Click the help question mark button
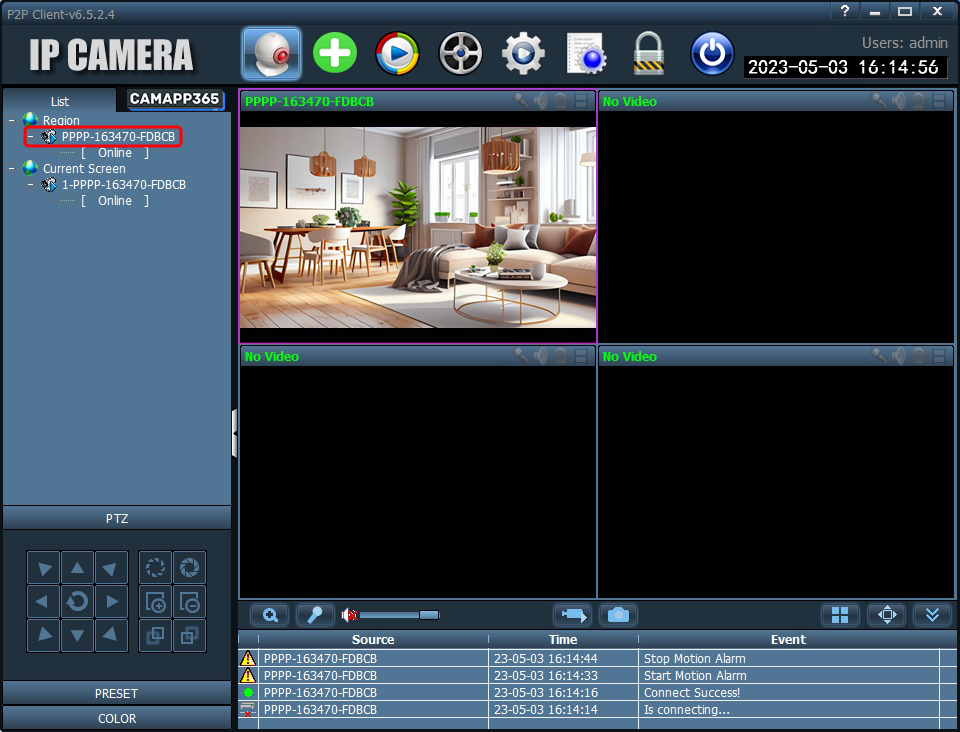Image resolution: width=960 pixels, height=732 pixels. click(x=845, y=11)
